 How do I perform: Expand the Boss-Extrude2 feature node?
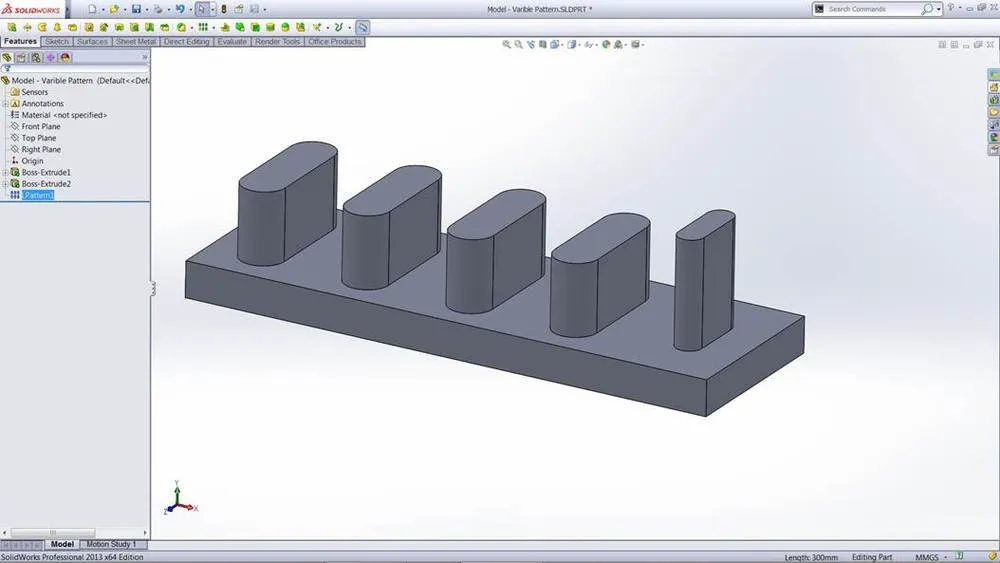pos(5,184)
